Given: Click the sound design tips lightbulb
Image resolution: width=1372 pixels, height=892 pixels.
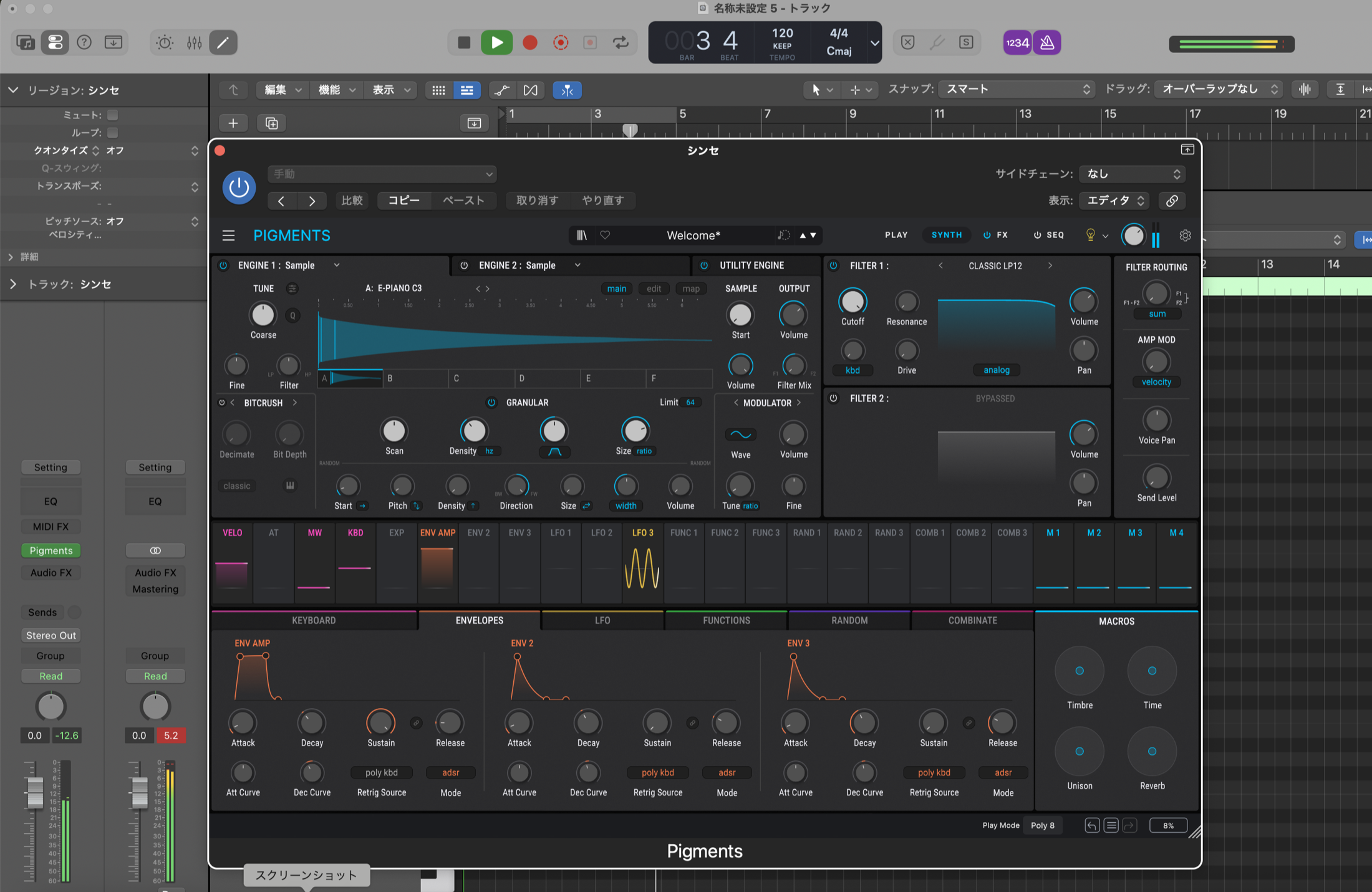Looking at the screenshot, I should click(x=1090, y=235).
